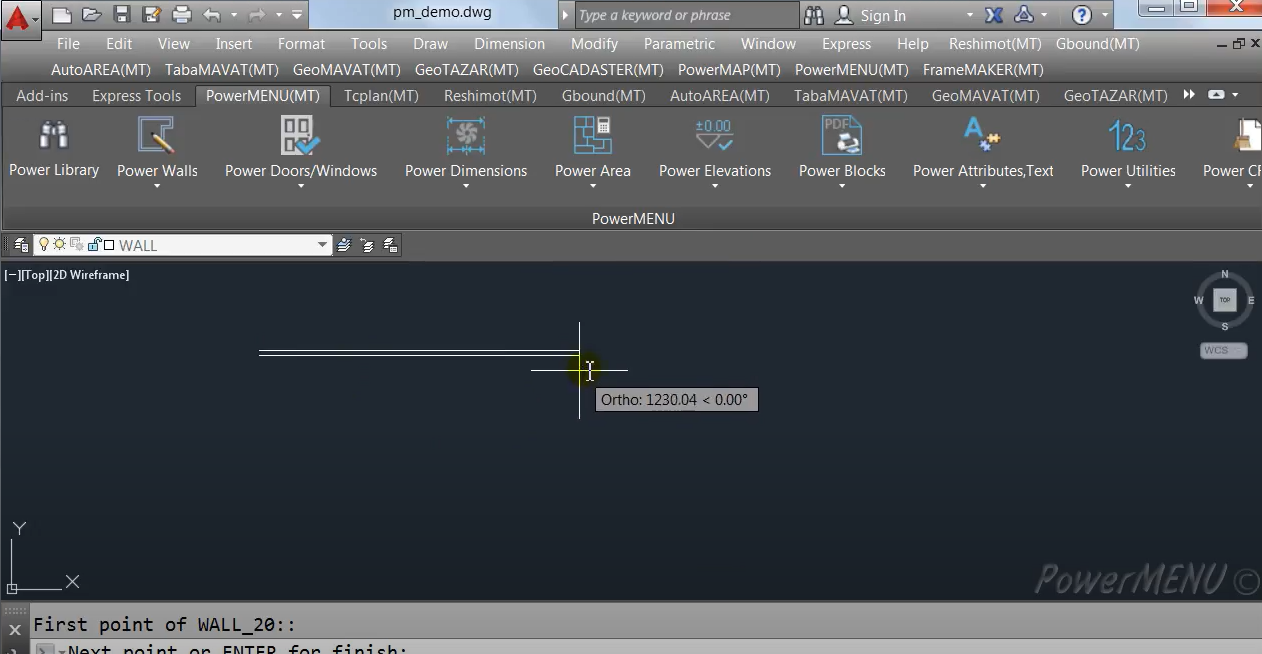Open Power Doors/Windows tool
This screenshot has width=1262, height=654.
pos(301,150)
